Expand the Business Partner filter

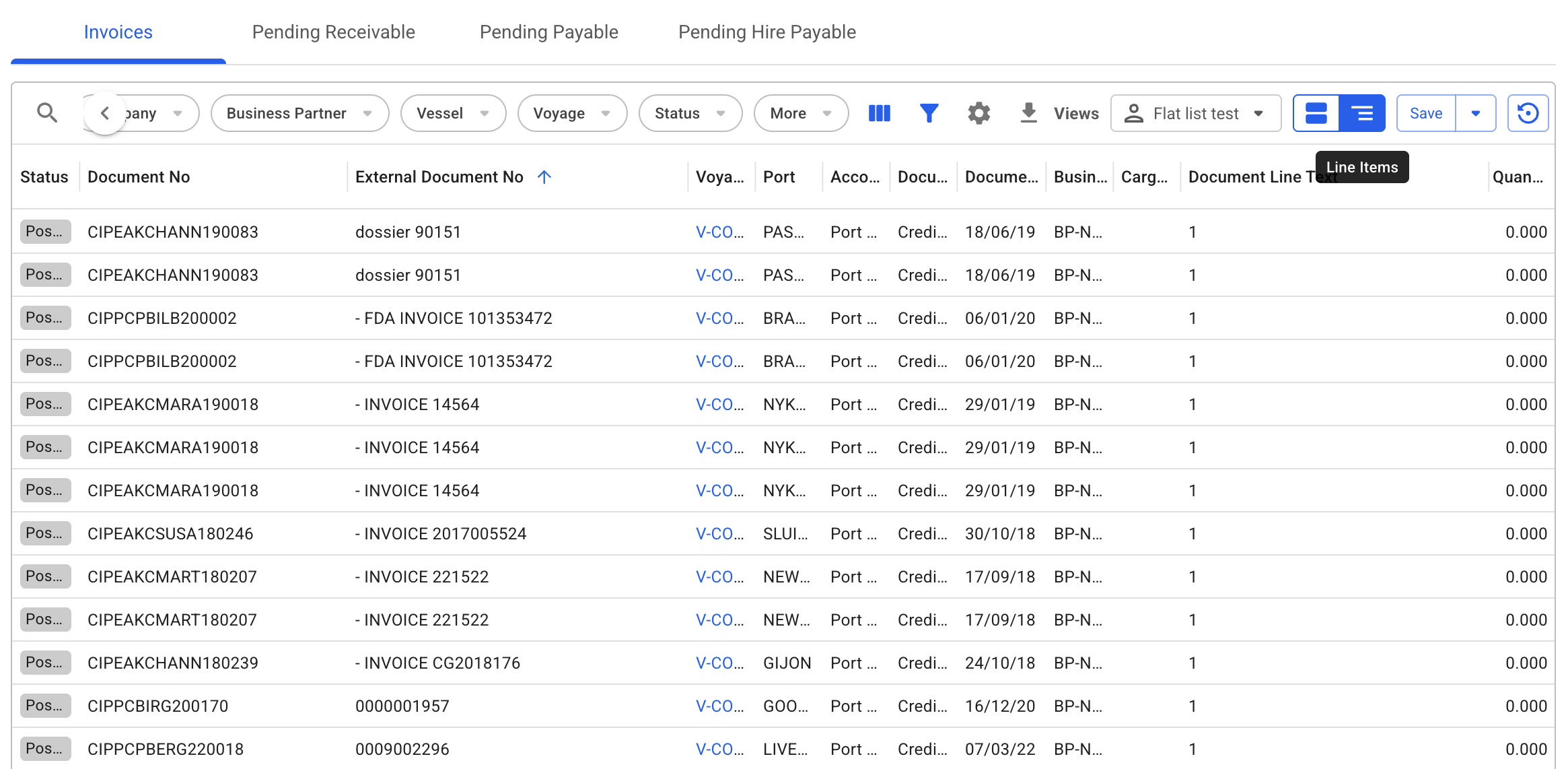299,113
